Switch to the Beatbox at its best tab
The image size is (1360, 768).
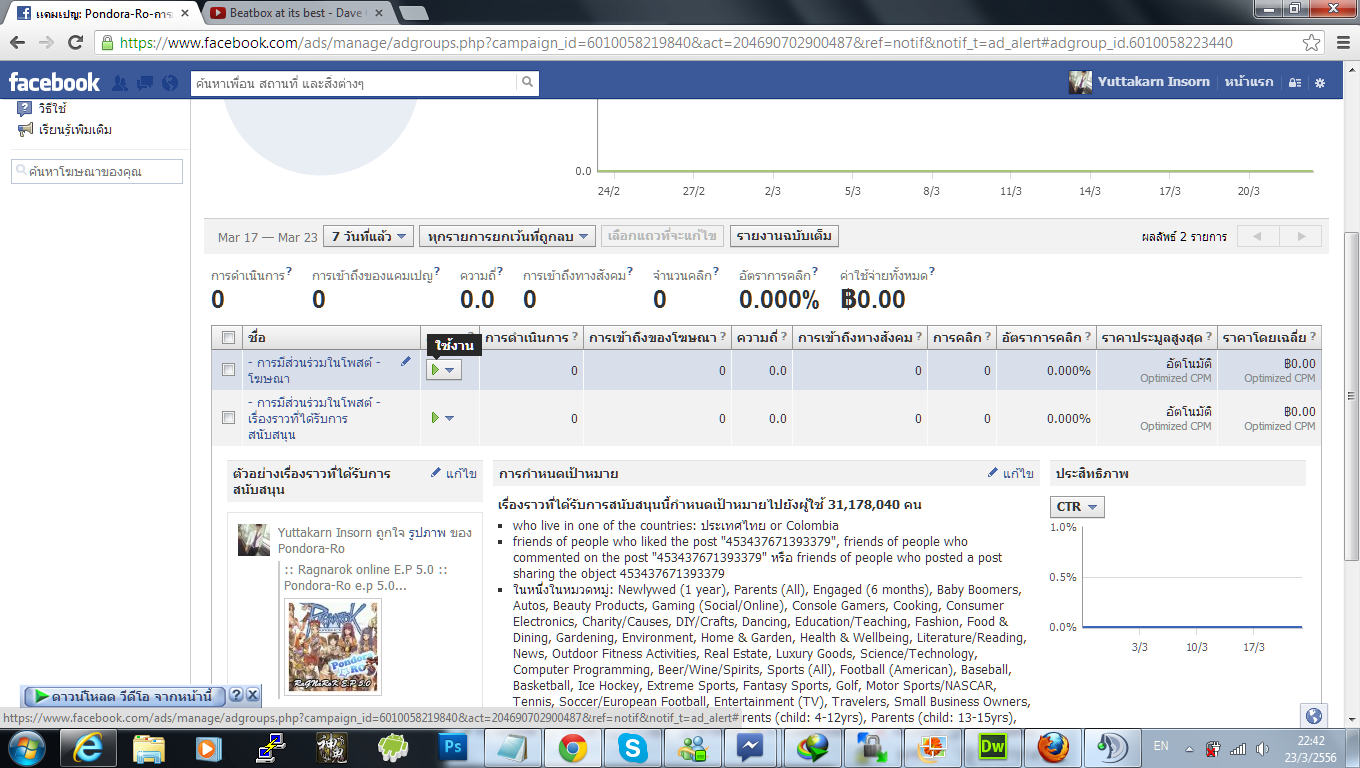(297, 13)
